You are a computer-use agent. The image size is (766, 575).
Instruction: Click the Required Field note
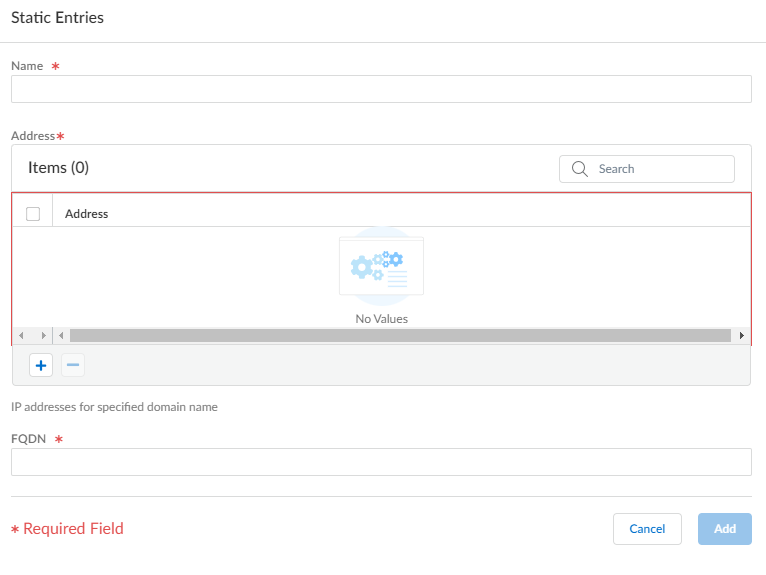(68, 529)
